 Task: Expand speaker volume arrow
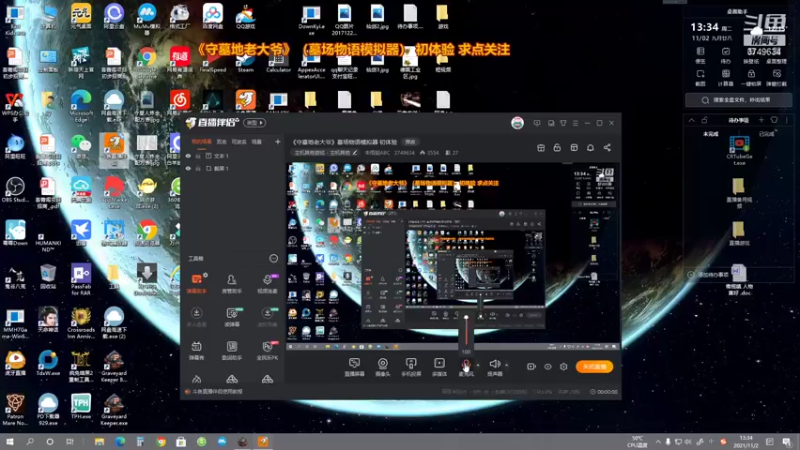(x=507, y=365)
